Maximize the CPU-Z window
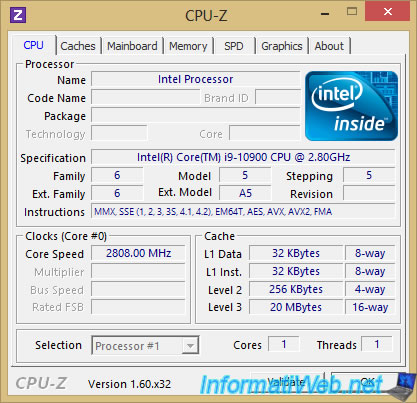Image resolution: width=417 pixels, height=403 pixels. 352,12
